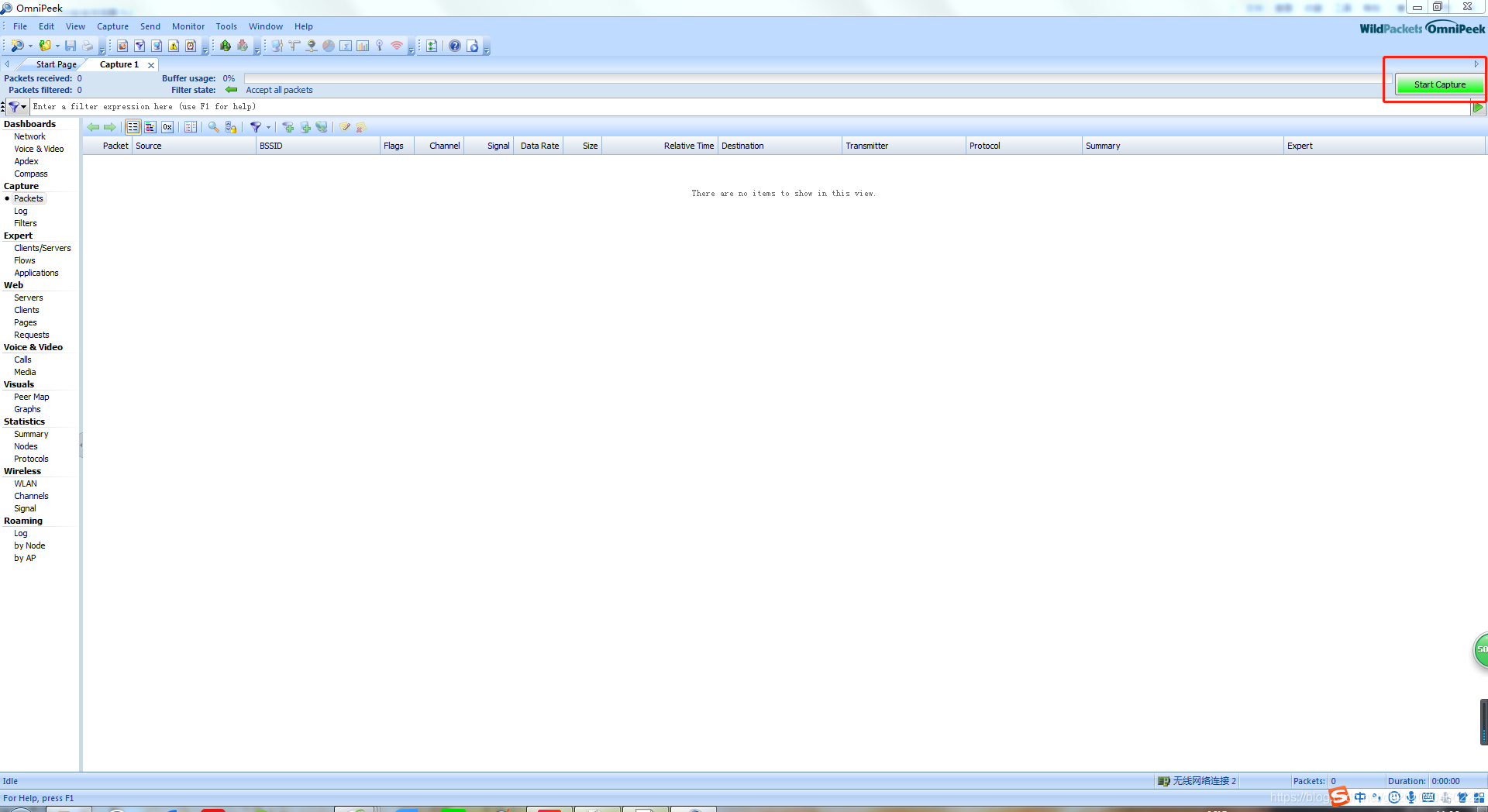Close the Capture 1 tab
The image size is (1488, 812).
click(x=151, y=65)
